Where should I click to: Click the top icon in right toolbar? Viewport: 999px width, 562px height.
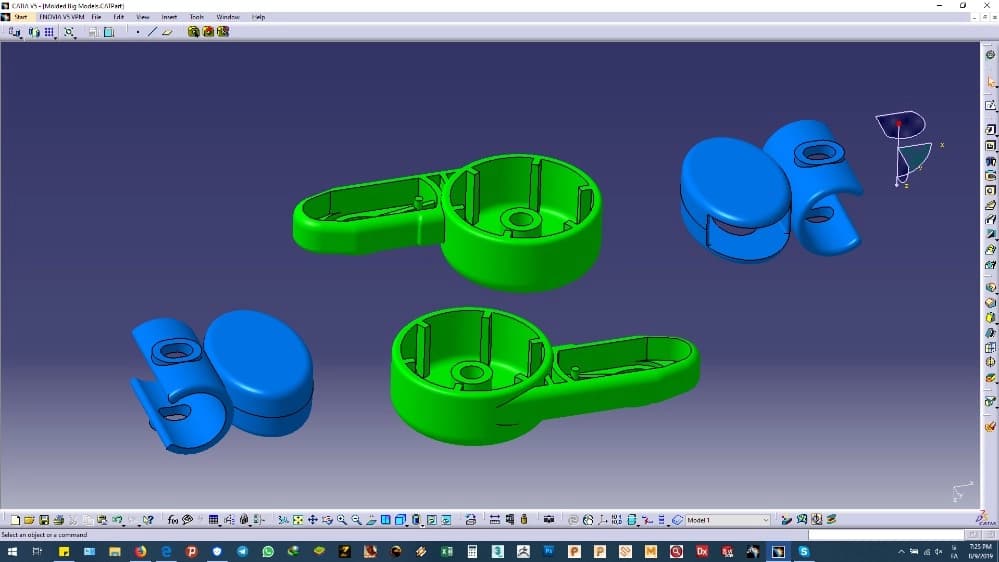[990, 55]
